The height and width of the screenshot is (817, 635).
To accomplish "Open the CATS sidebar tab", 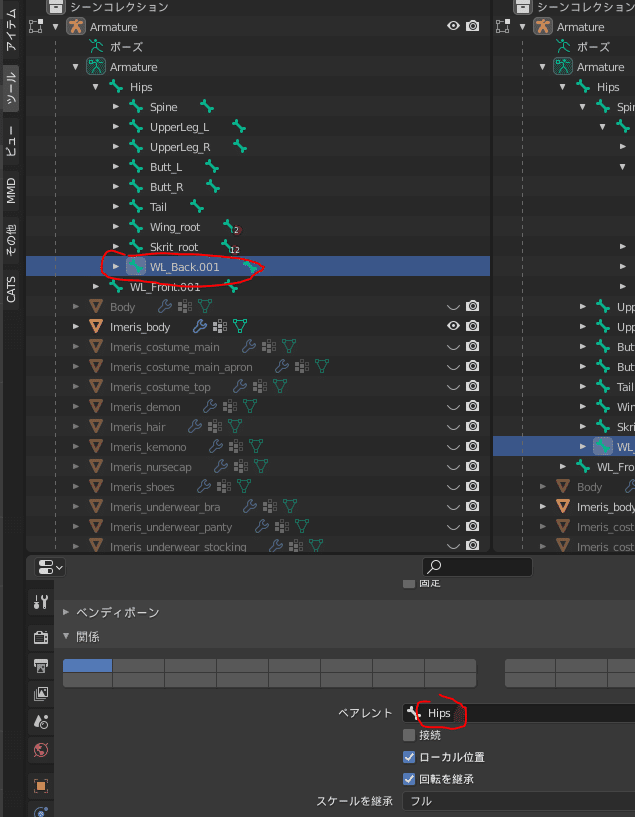I will (11, 290).
